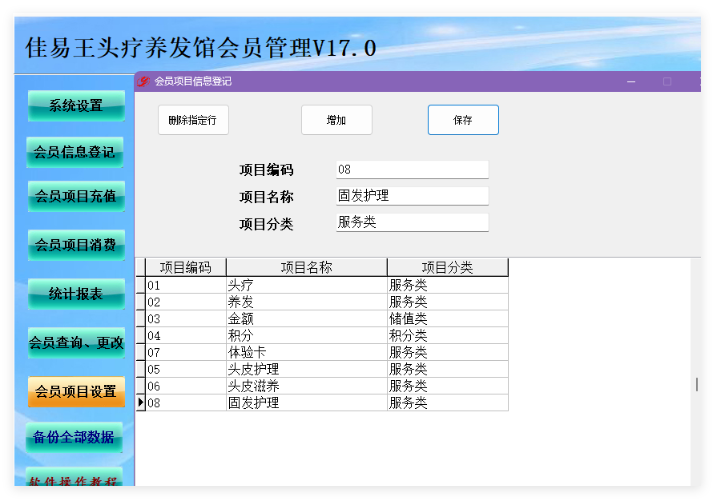Minimize the 会员项目信息登记 window
Image resolution: width=714 pixels, height=499 pixels.
[631, 81]
